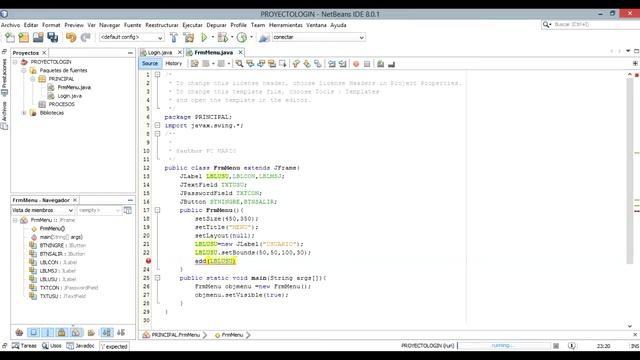Image resolution: width=640 pixels, height=360 pixels.
Task: Toggle Sort by Source in navigator
Action: (121, 332)
